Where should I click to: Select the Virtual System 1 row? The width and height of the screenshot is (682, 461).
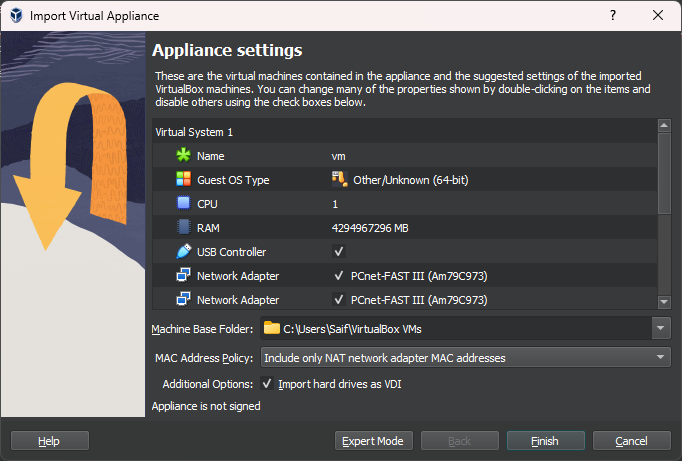pos(405,132)
